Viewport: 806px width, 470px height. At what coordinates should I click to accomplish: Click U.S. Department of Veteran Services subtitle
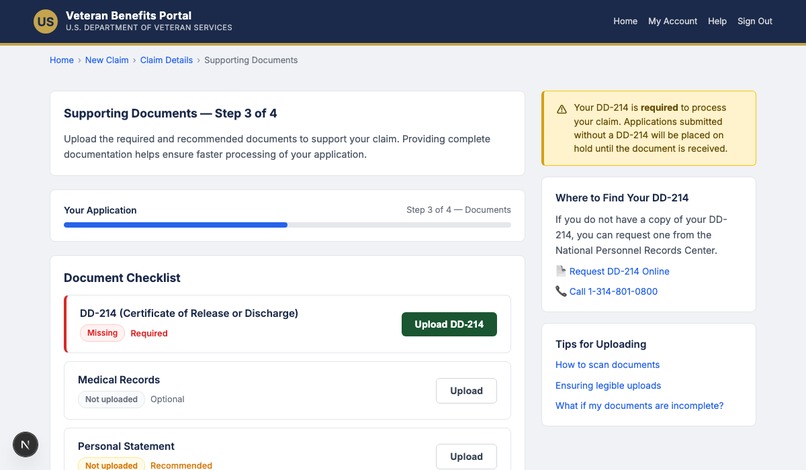pos(149,28)
